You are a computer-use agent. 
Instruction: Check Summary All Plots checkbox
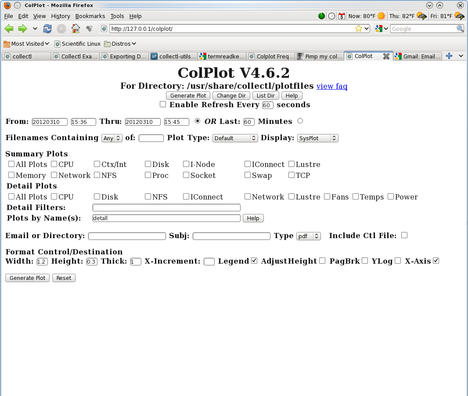(11, 164)
